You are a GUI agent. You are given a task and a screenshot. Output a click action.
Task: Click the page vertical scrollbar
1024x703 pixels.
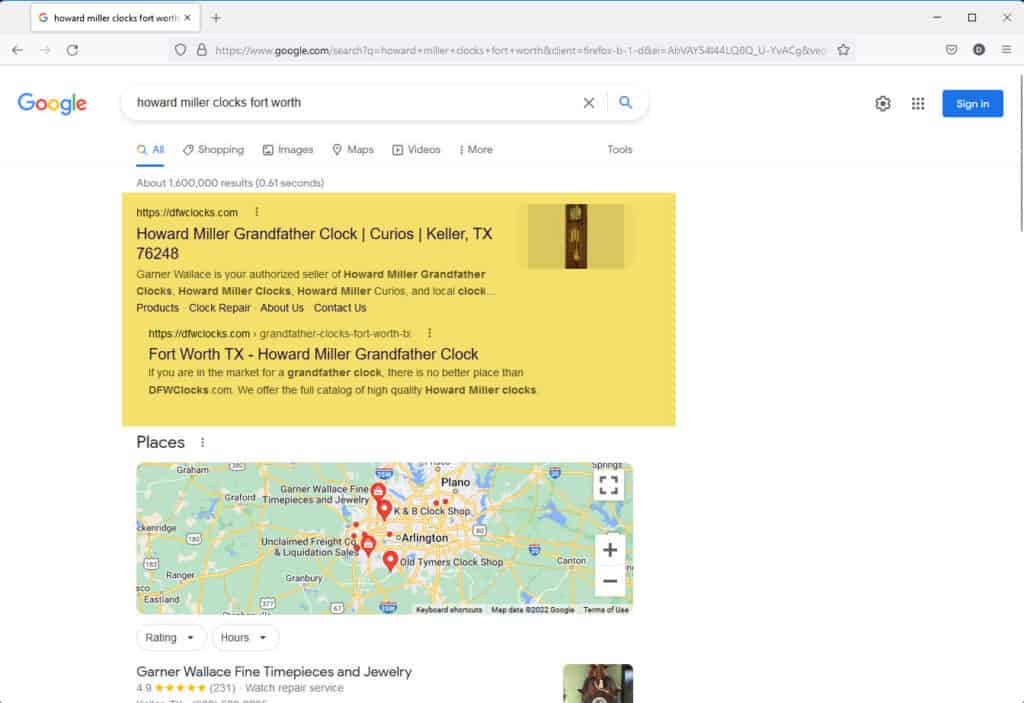pyautogui.click(x=1019, y=153)
